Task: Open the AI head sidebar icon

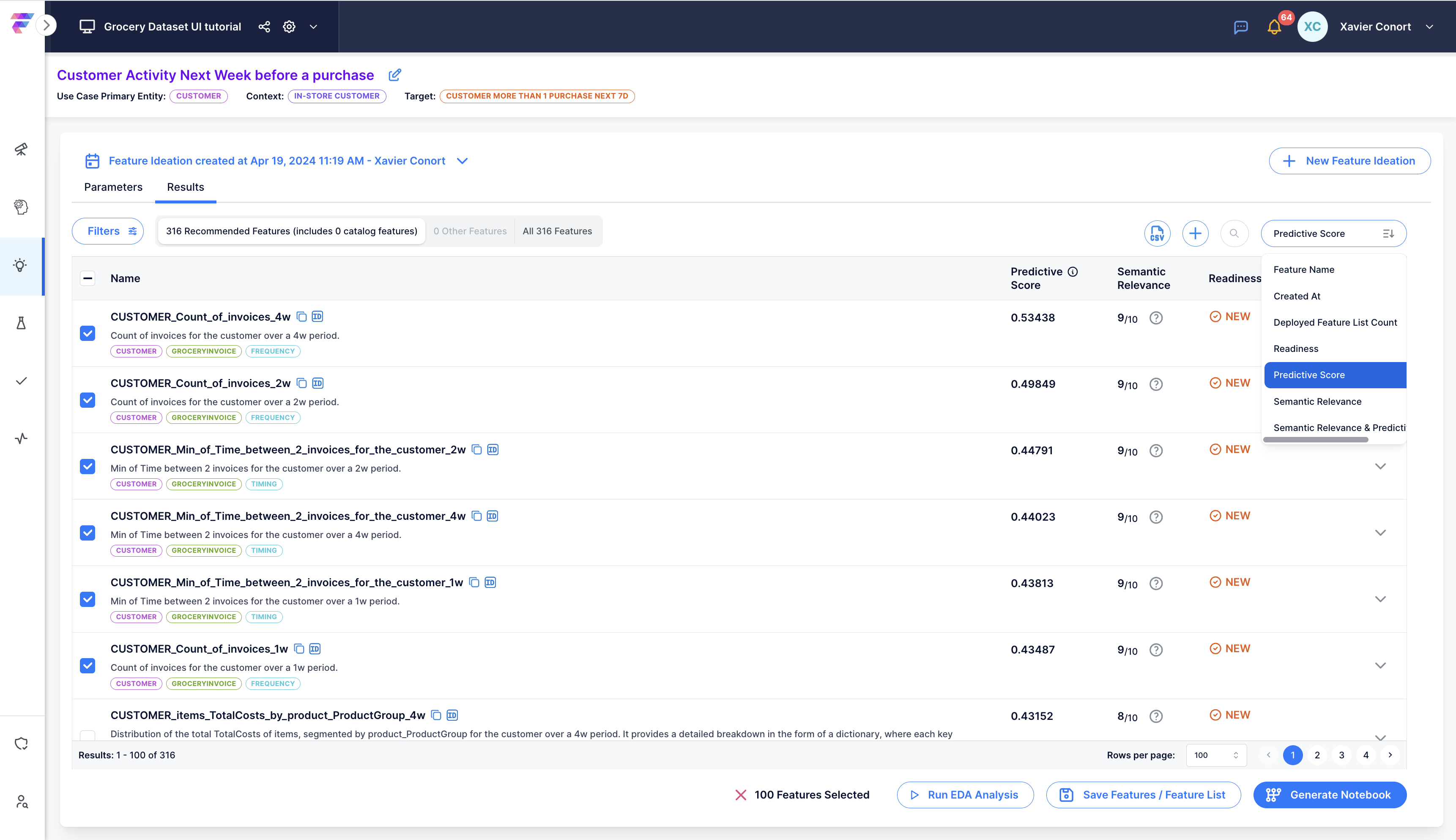Action: [21, 206]
